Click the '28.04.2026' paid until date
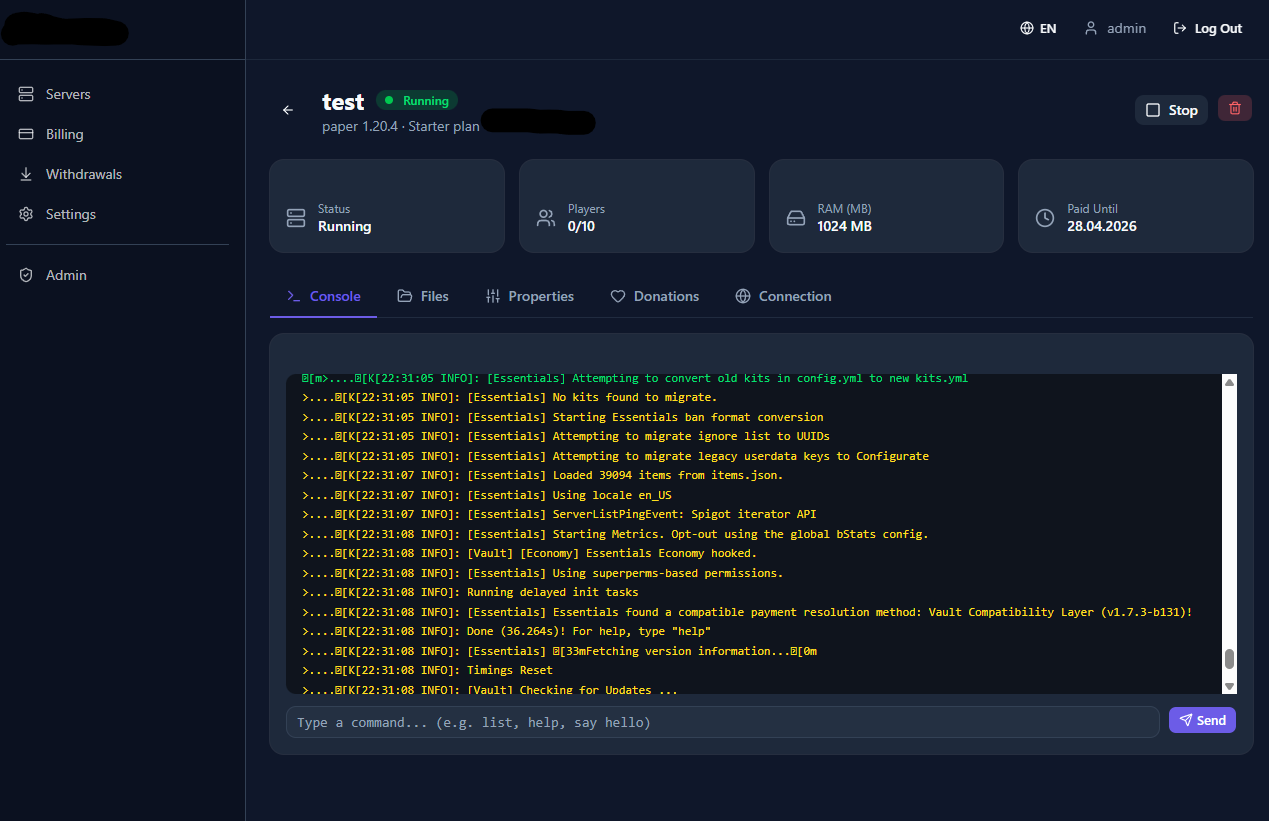Viewport: 1269px width, 821px height. pyautogui.click(x=1102, y=227)
